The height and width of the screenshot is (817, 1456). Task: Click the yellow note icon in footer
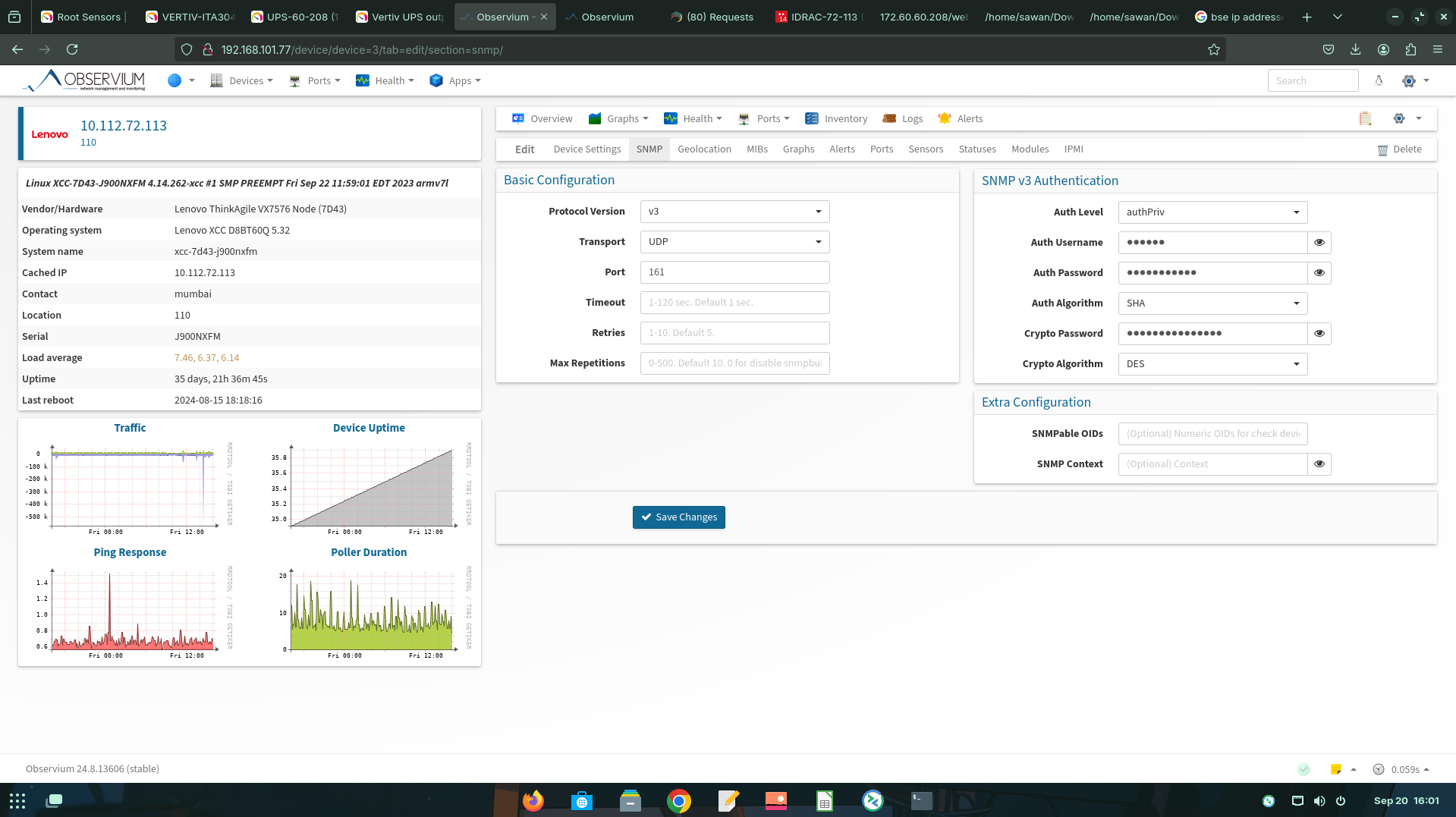pyautogui.click(x=1336, y=769)
